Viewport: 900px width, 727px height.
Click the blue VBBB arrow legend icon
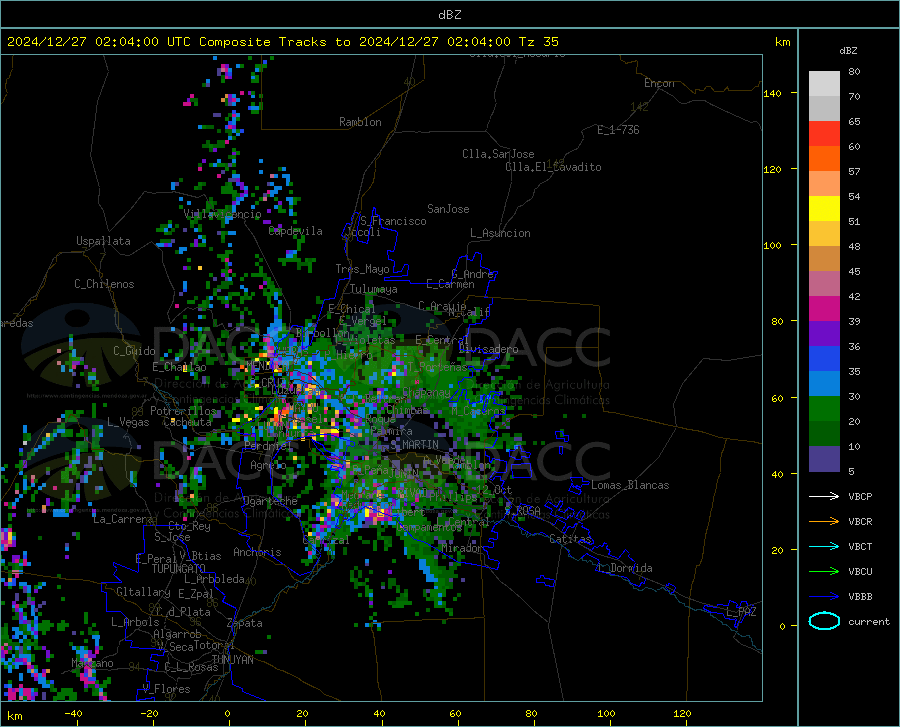pos(824,596)
